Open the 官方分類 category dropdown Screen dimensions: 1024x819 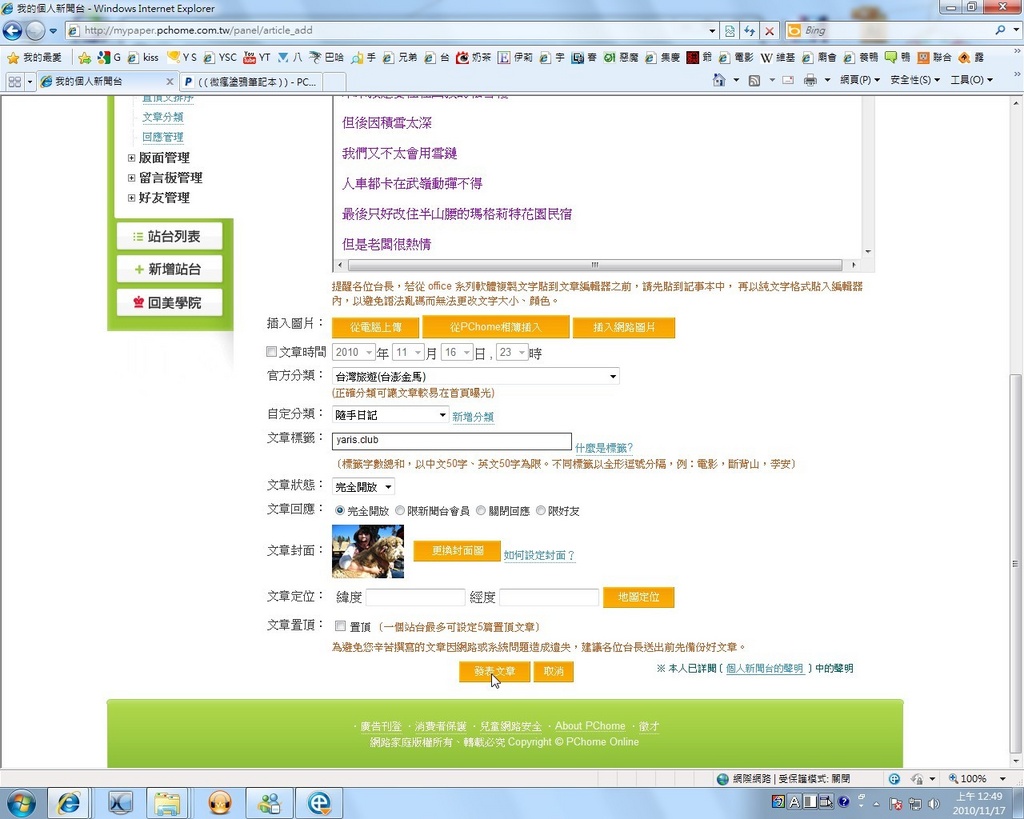475,376
